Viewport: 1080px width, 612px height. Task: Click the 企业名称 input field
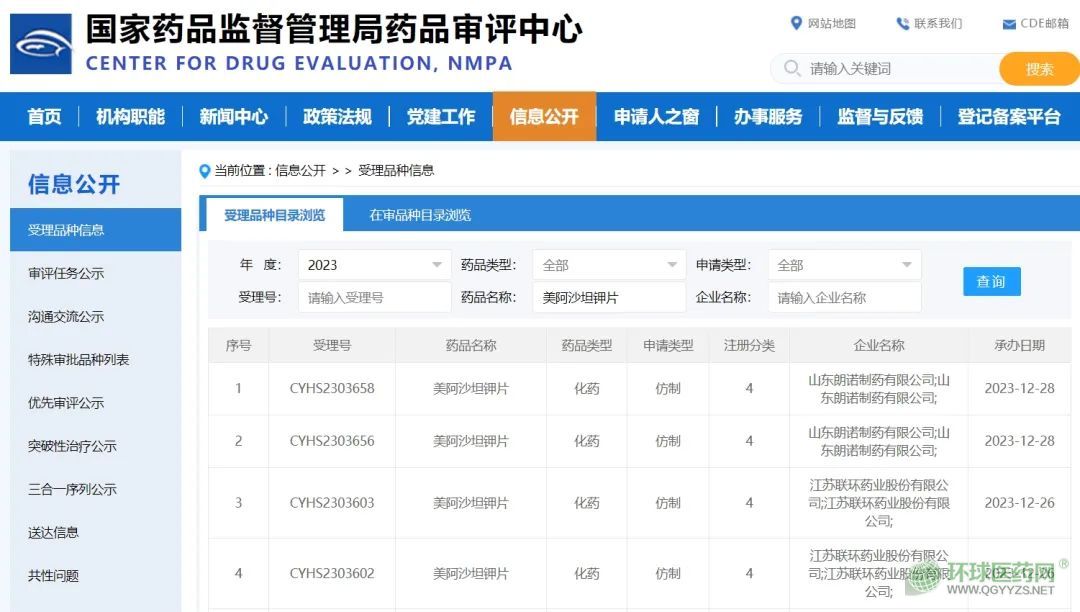pos(844,297)
